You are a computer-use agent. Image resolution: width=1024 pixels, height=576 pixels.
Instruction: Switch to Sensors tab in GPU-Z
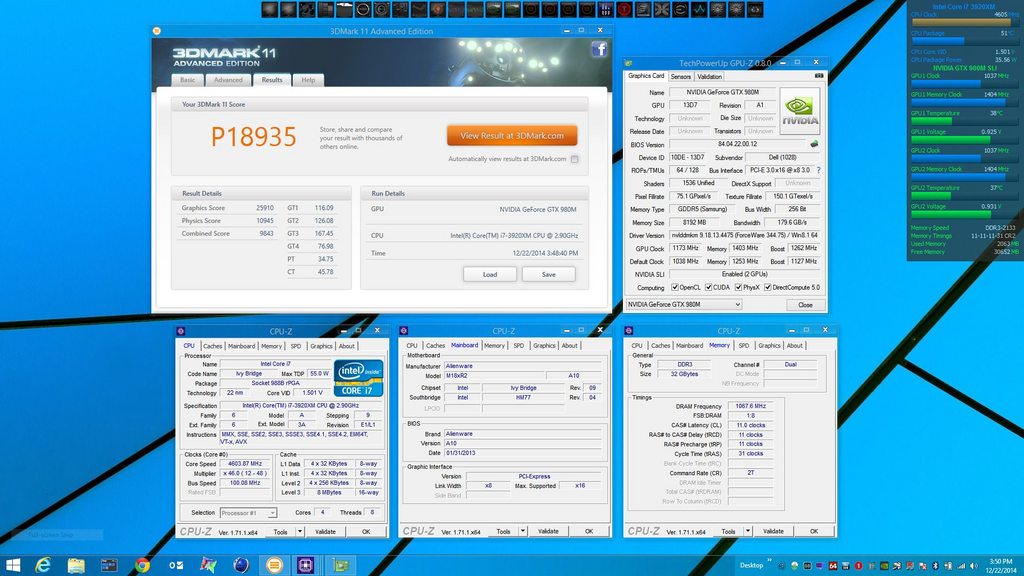(680, 76)
